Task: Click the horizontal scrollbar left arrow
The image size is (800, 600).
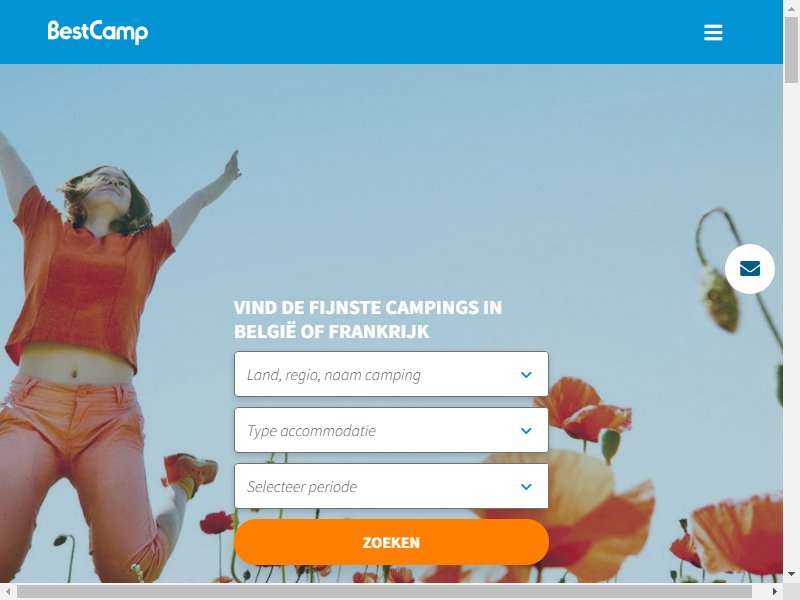Action: pos(8,591)
